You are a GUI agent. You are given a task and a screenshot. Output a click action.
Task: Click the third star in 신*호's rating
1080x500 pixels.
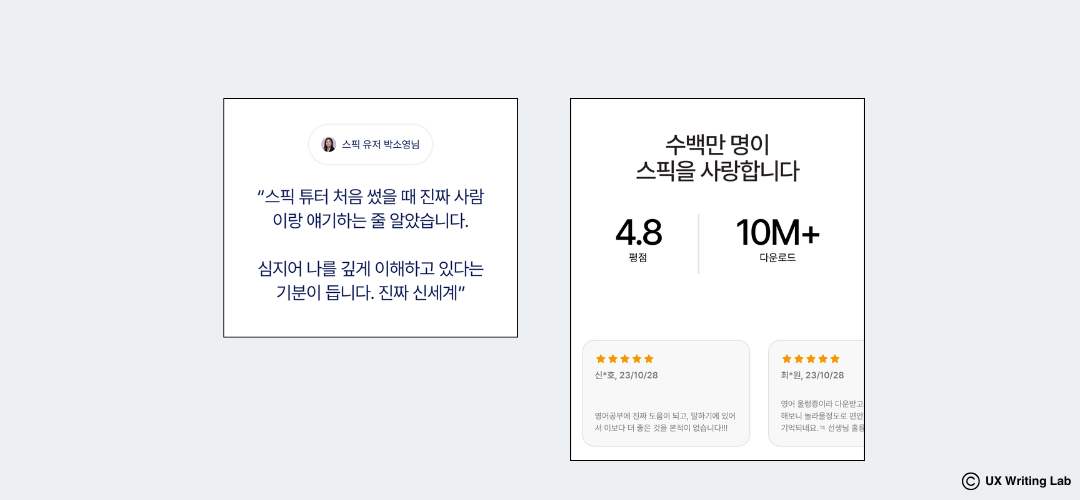coord(625,359)
